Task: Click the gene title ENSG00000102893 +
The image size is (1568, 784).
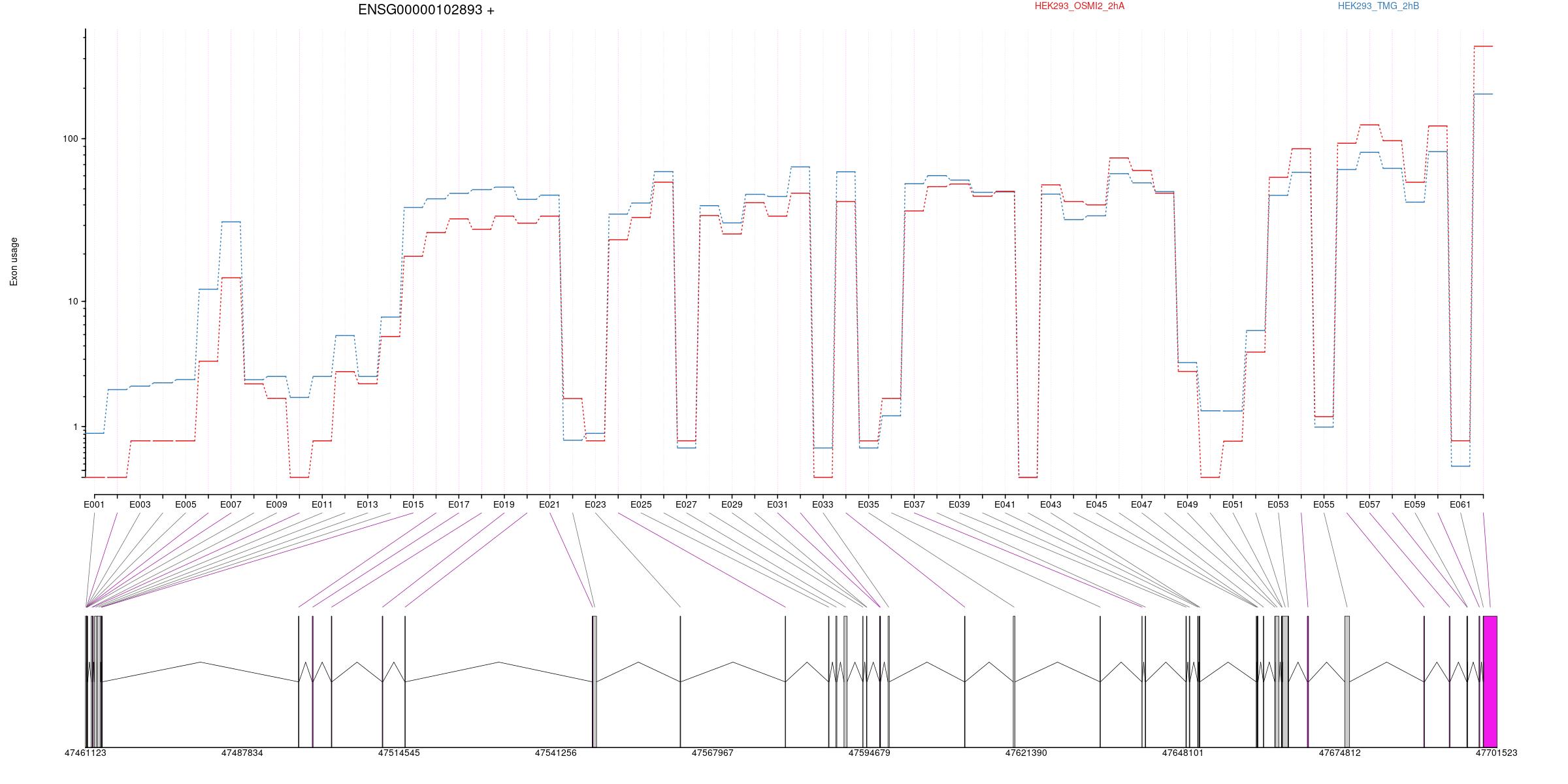Action: coord(426,10)
